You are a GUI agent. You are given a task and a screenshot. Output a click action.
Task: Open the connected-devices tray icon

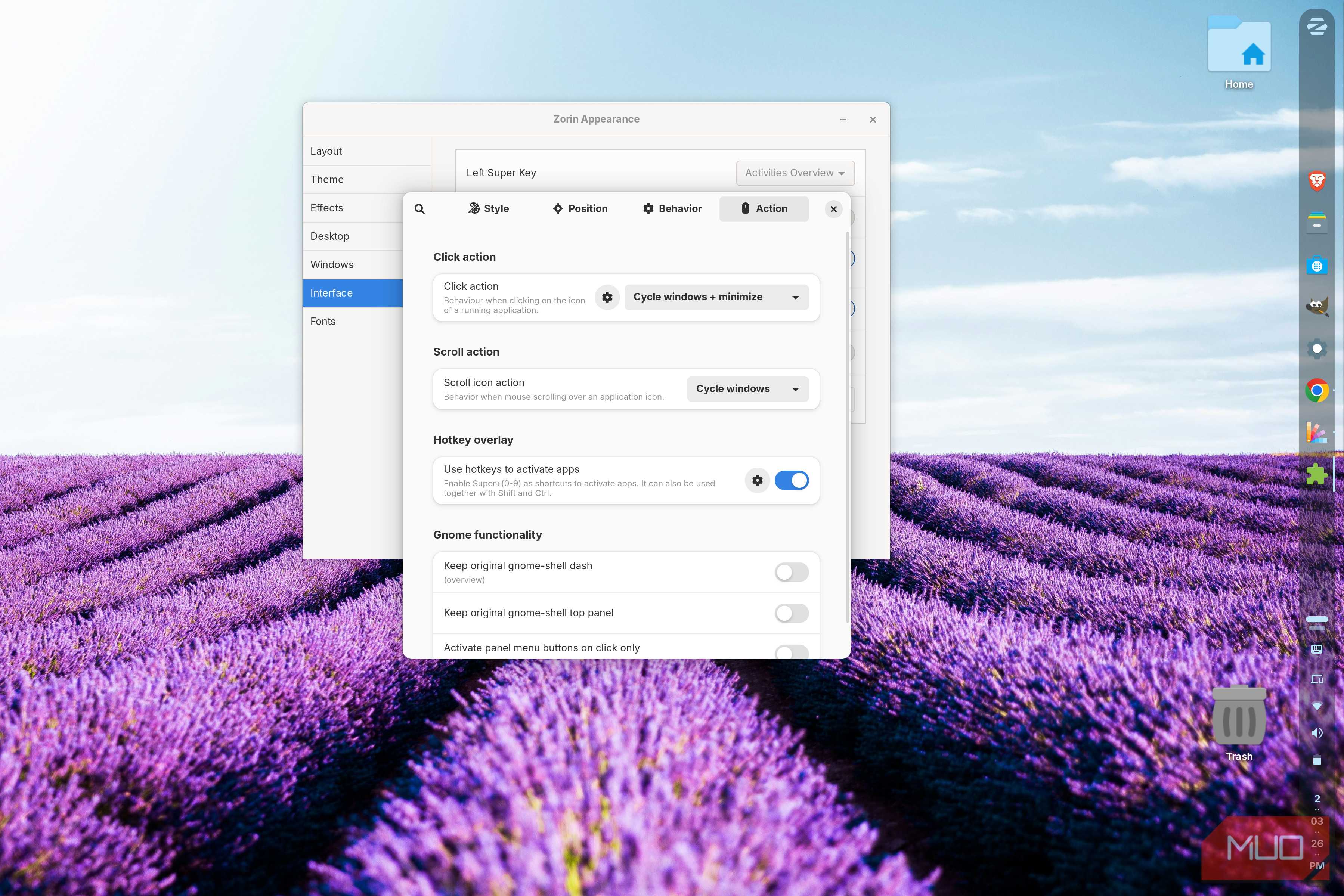pyautogui.click(x=1317, y=679)
